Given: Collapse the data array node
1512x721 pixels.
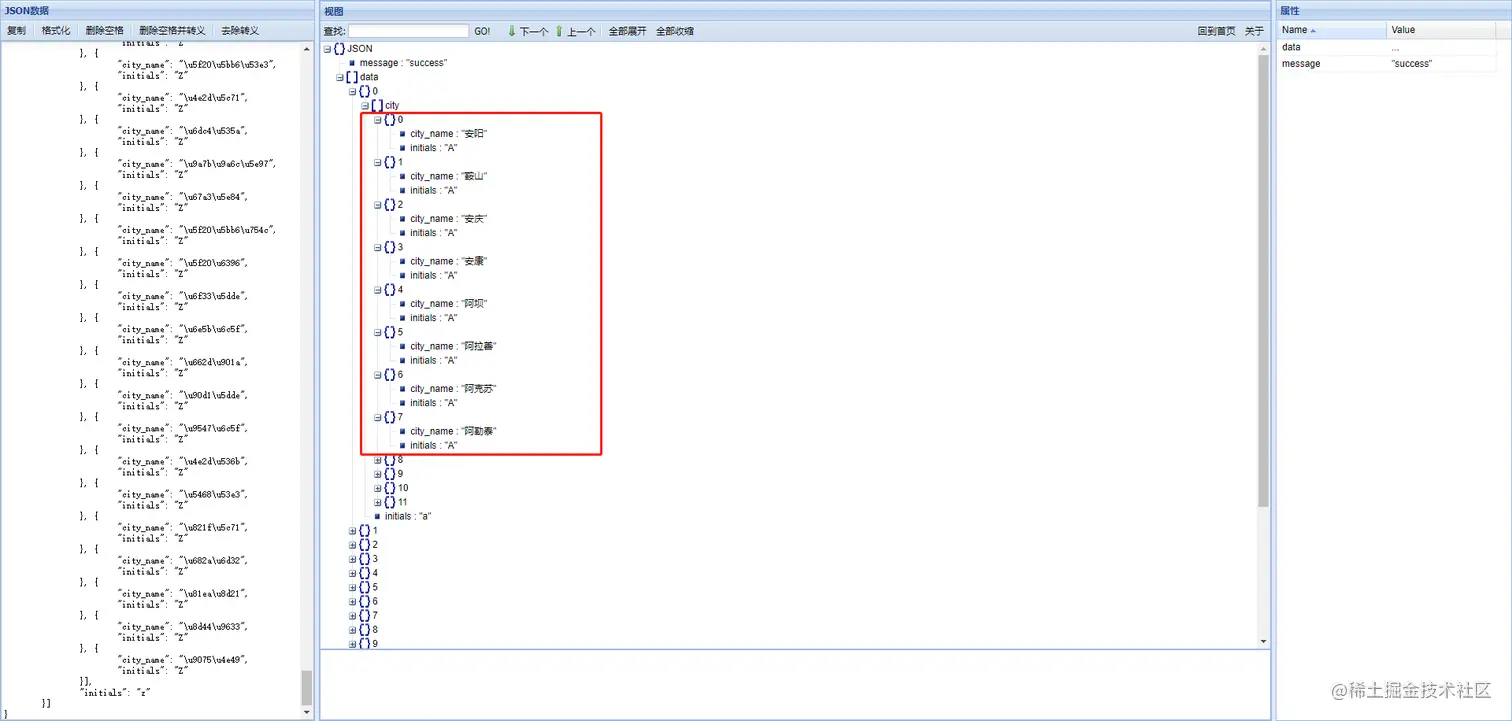Looking at the screenshot, I should pos(340,77).
